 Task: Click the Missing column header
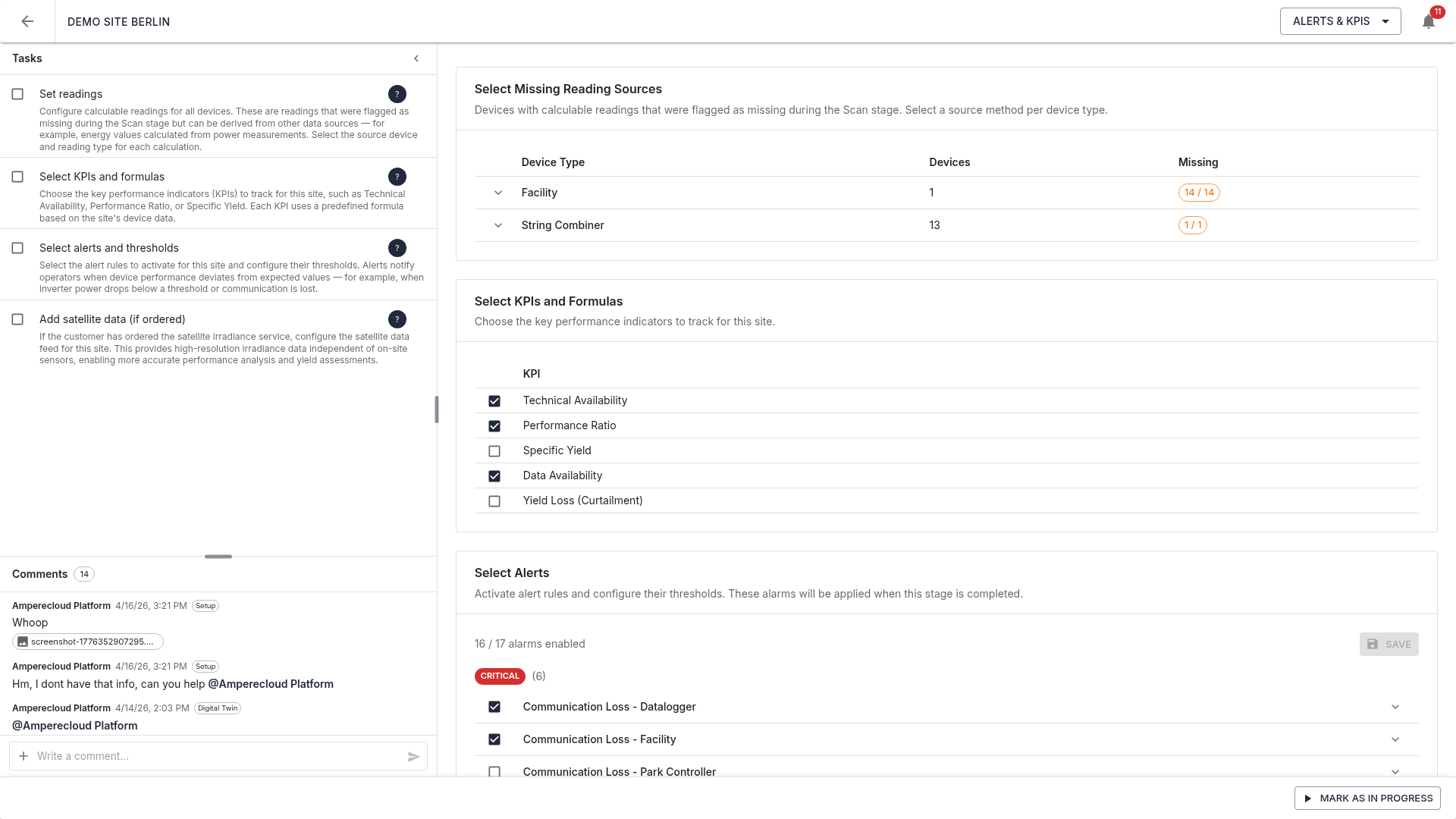pos(1198,162)
